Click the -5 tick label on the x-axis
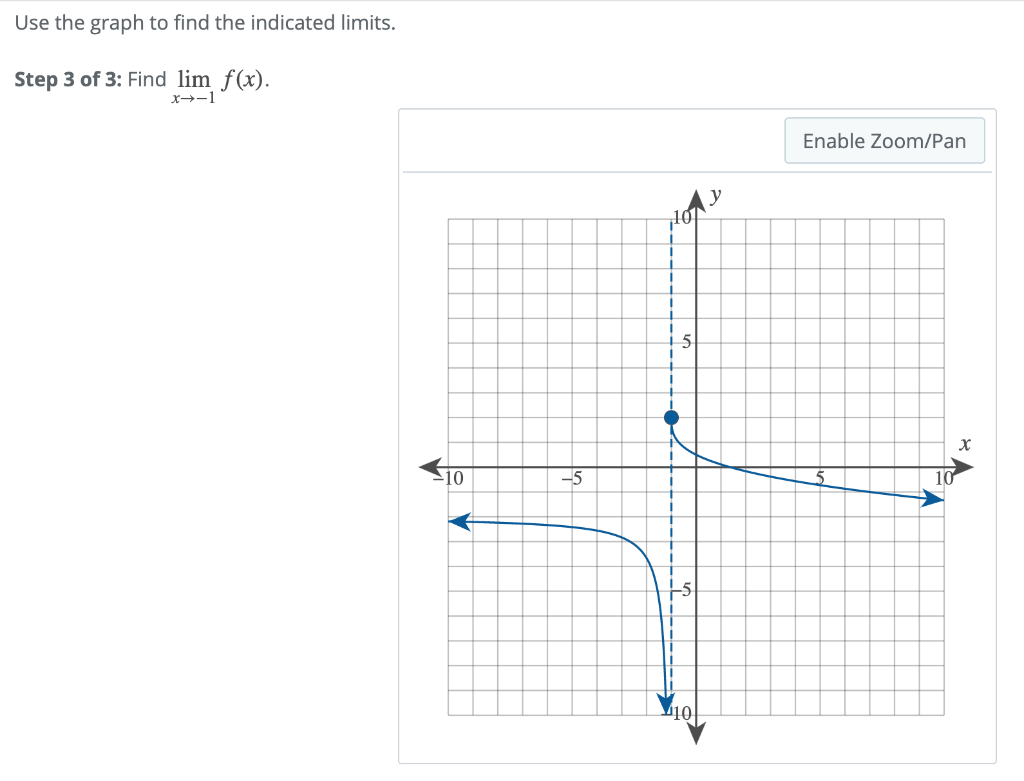The height and width of the screenshot is (781, 1024). pyautogui.click(x=572, y=478)
